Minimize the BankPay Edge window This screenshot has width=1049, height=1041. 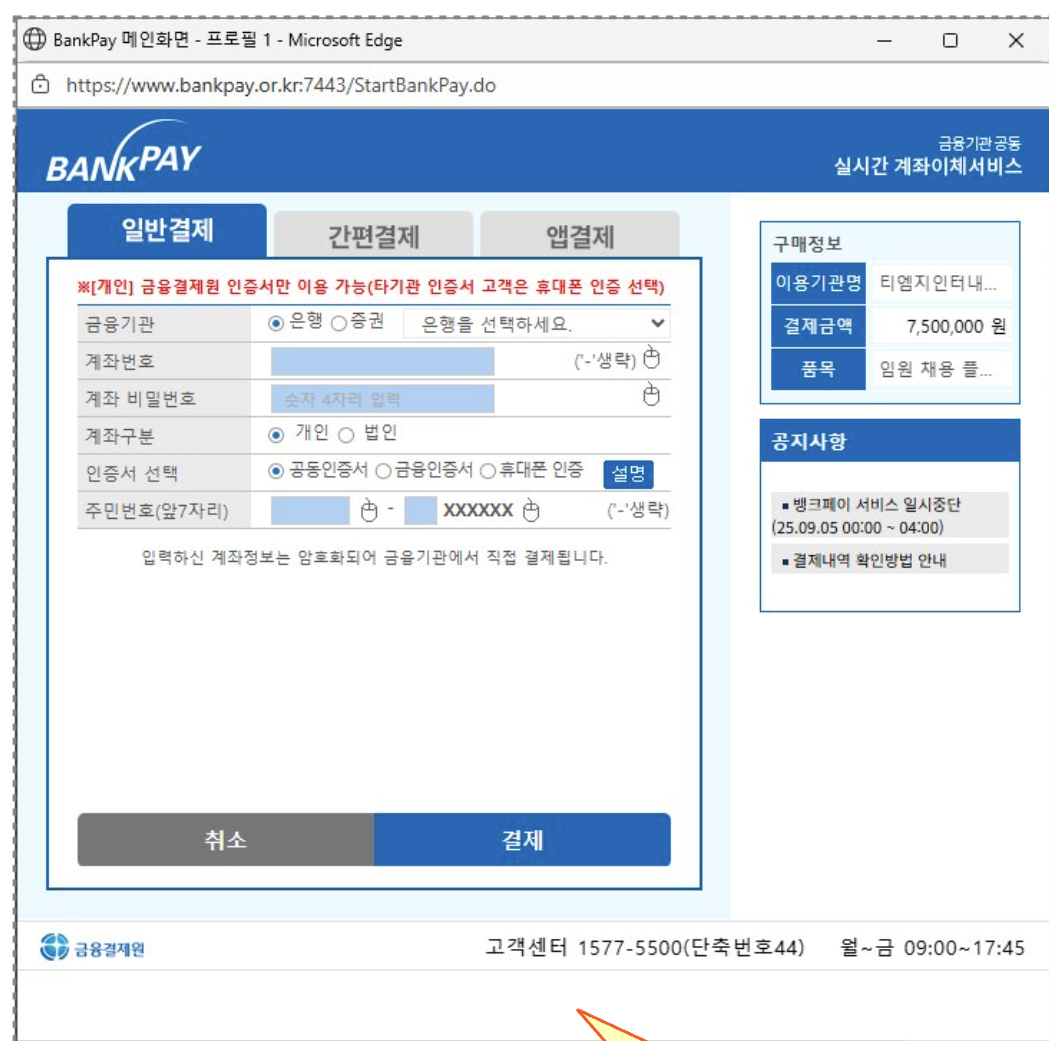click(x=884, y=40)
